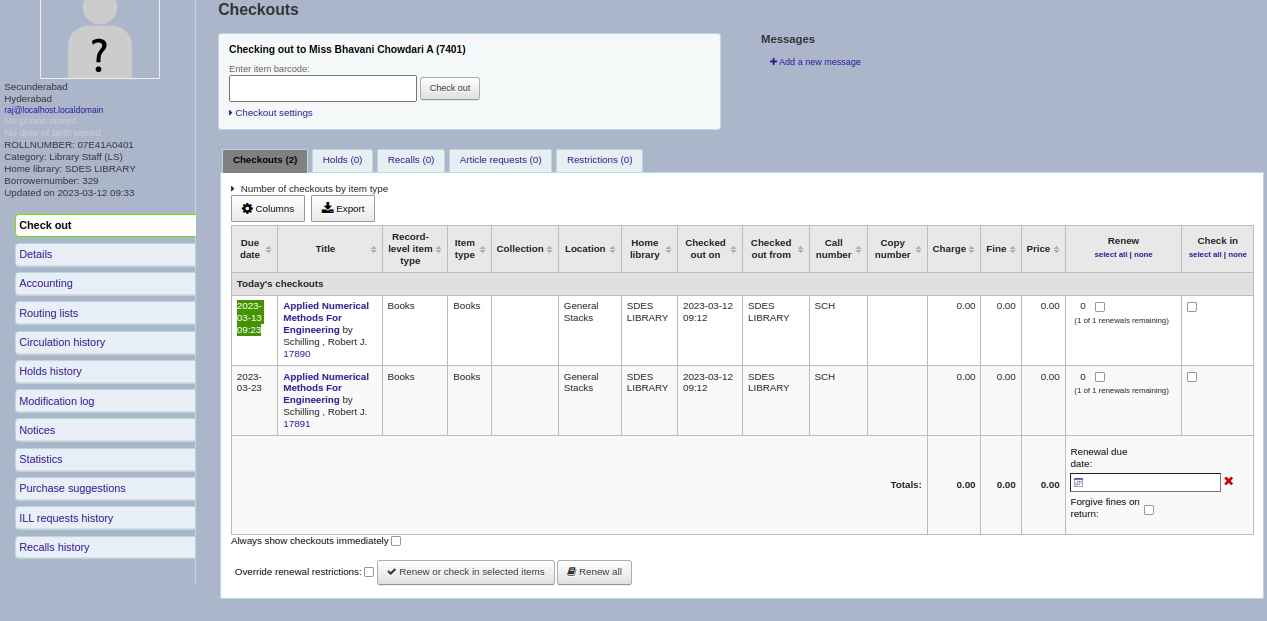Viewport: 1267px width, 621px height.
Task: Focus the item barcode input field
Action: tap(323, 88)
